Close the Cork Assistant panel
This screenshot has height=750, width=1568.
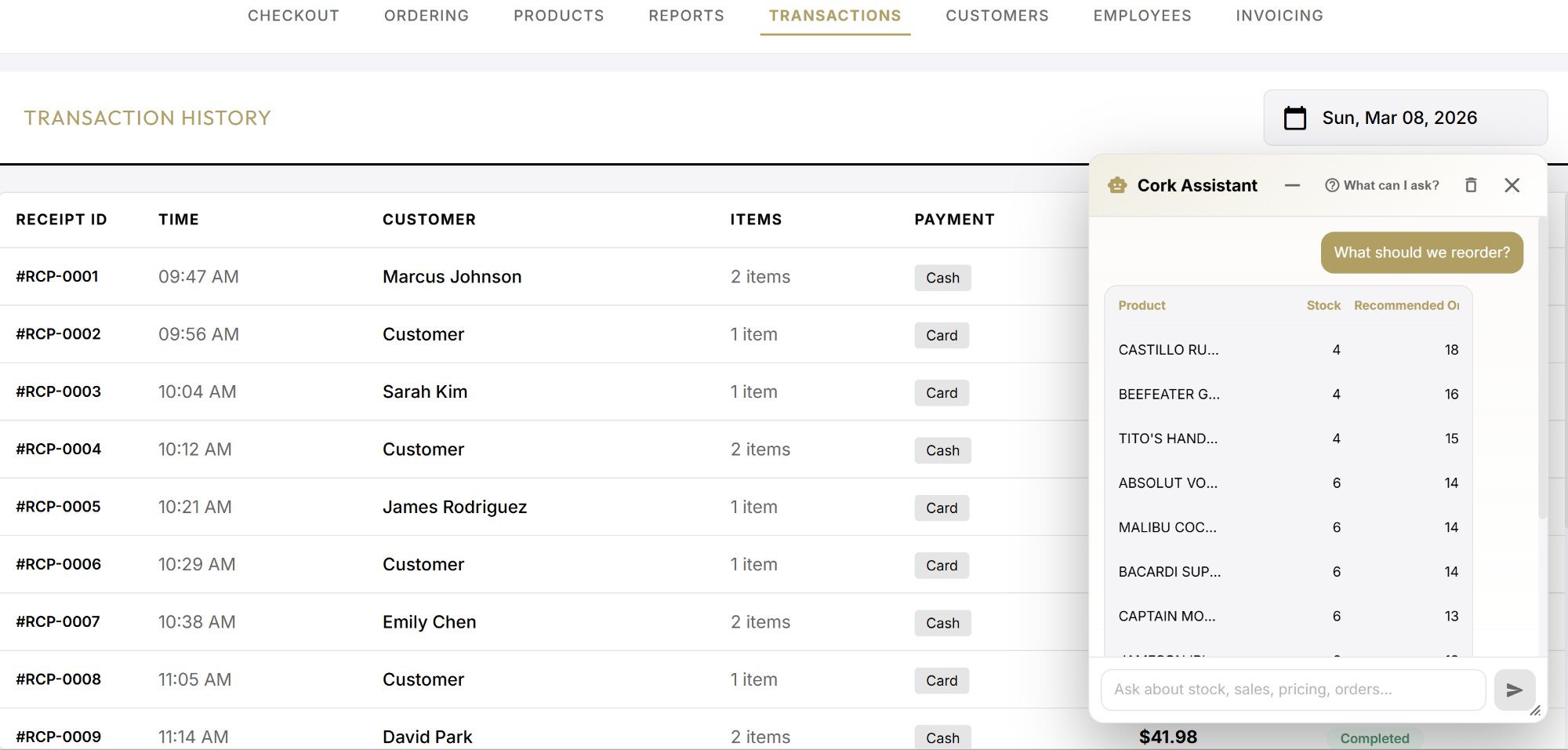1512,185
